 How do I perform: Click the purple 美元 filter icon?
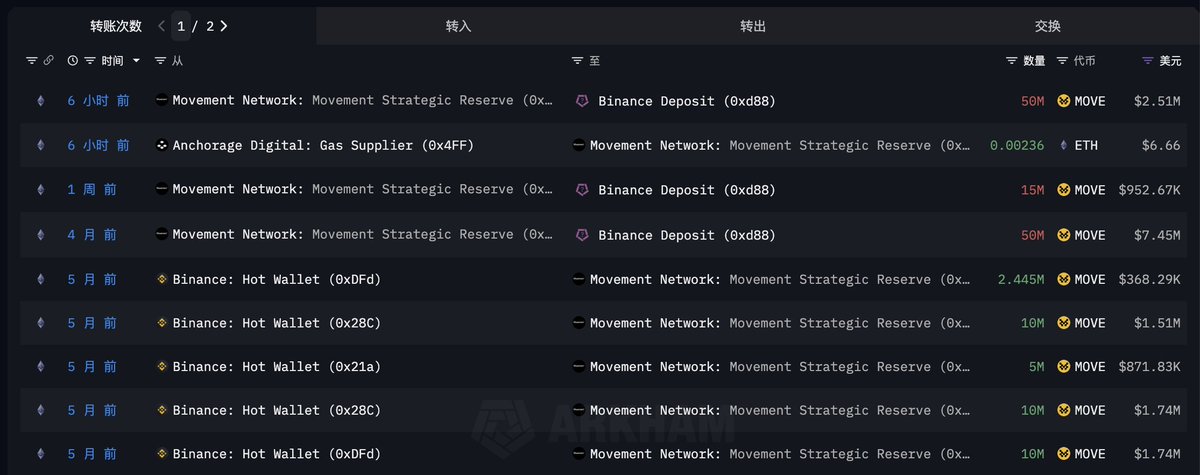coord(1148,61)
